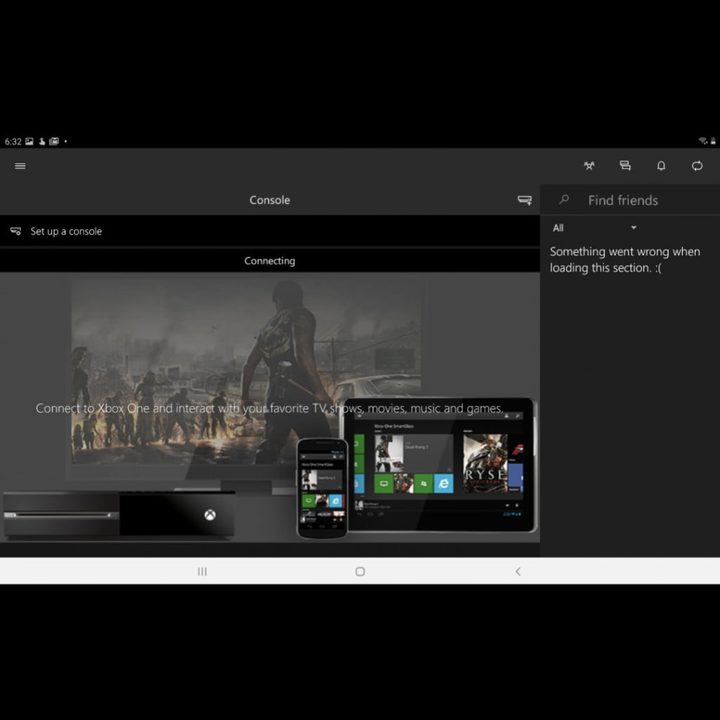Viewport: 720px width, 720px height.
Task: Tap the Wi-Fi status bar icon
Action: [x=703, y=141]
